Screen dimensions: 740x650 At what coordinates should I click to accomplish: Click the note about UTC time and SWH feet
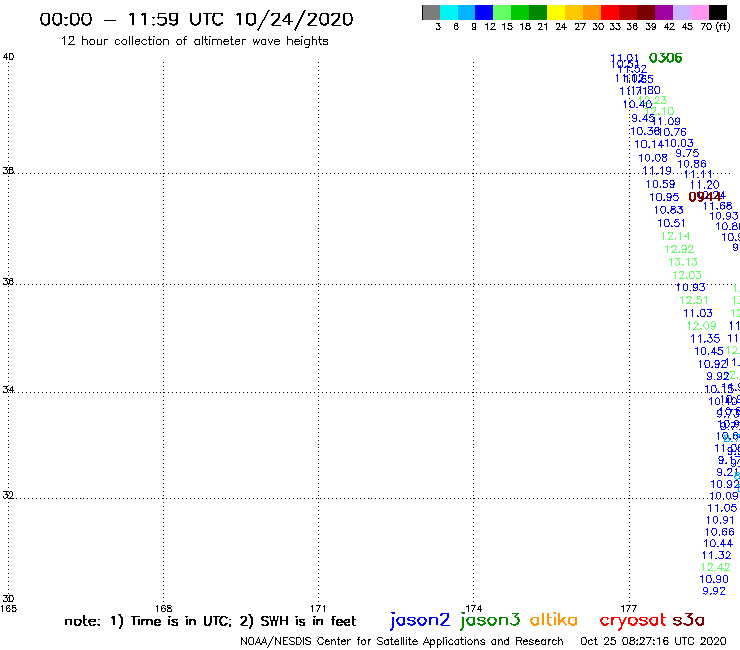[x=210, y=621]
